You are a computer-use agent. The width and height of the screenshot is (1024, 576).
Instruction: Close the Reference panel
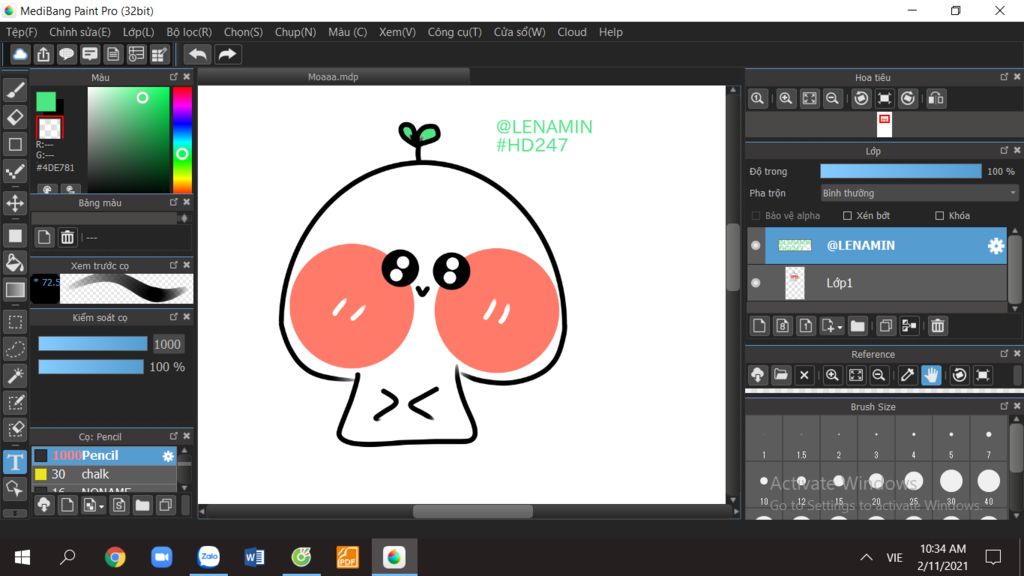pyautogui.click(x=1017, y=354)
